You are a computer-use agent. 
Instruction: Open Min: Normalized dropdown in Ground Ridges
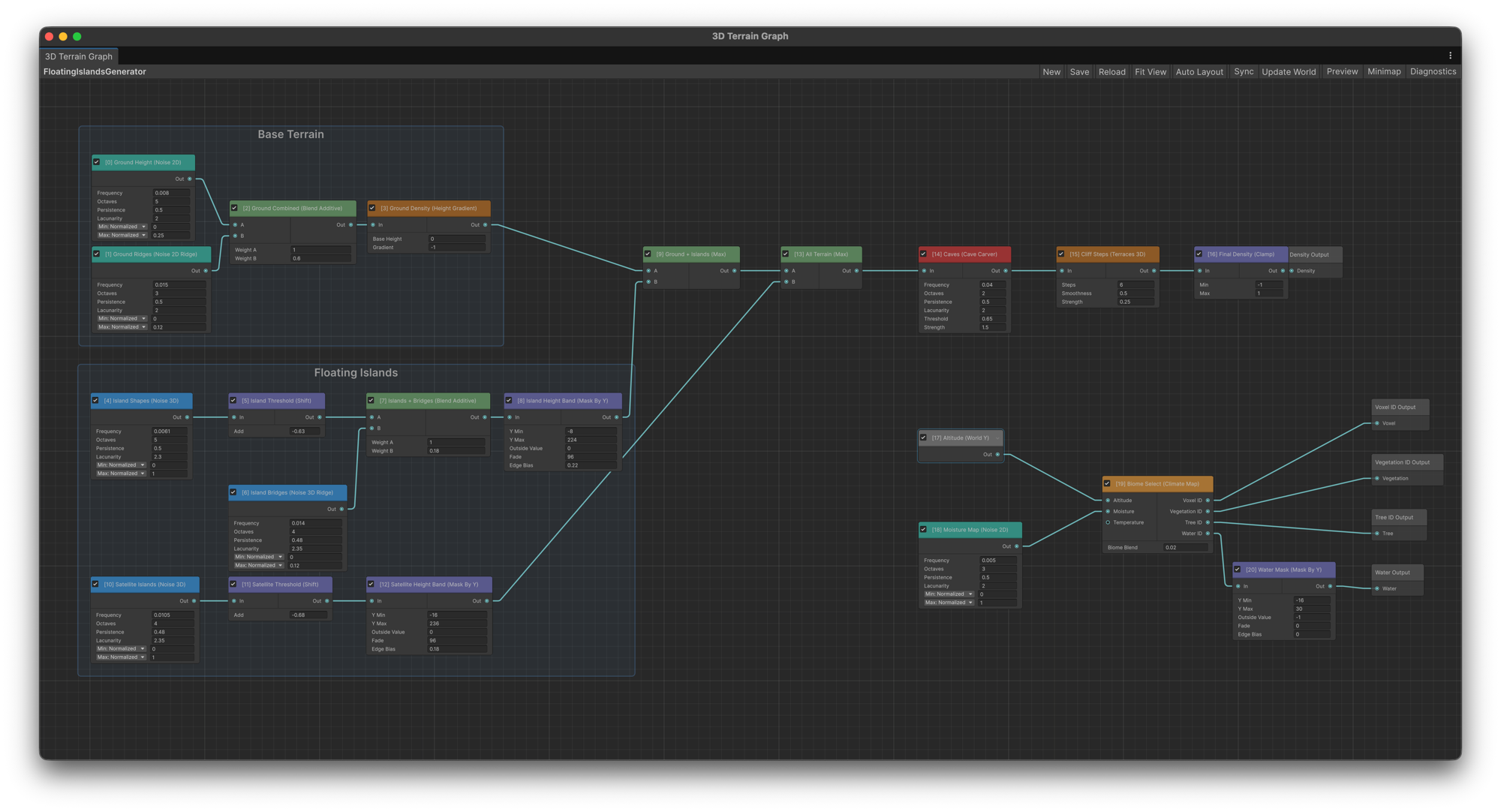[x=121, y=318]
